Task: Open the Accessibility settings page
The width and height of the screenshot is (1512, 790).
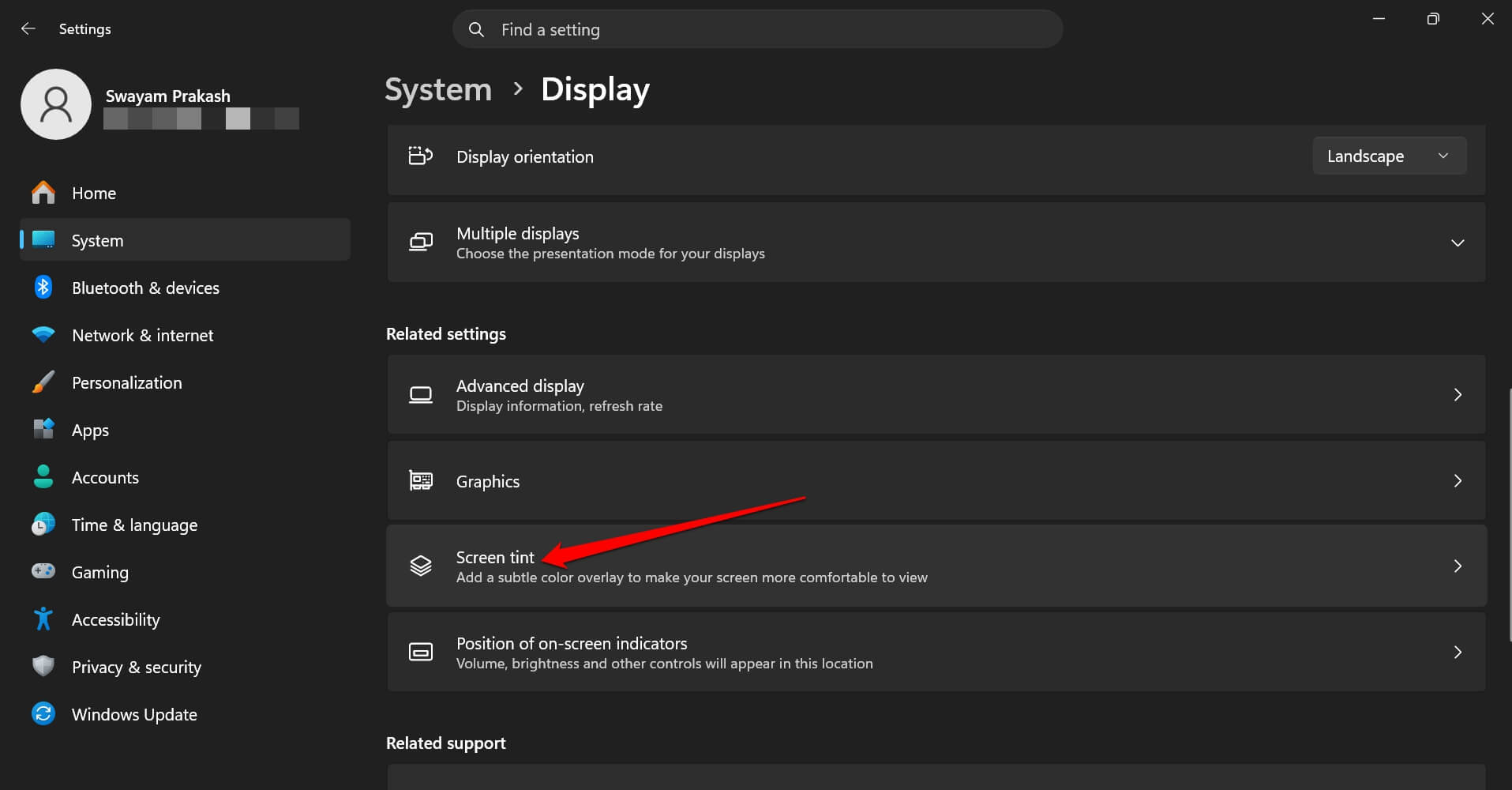Action: pyautogui.click(x=185, y=619)
